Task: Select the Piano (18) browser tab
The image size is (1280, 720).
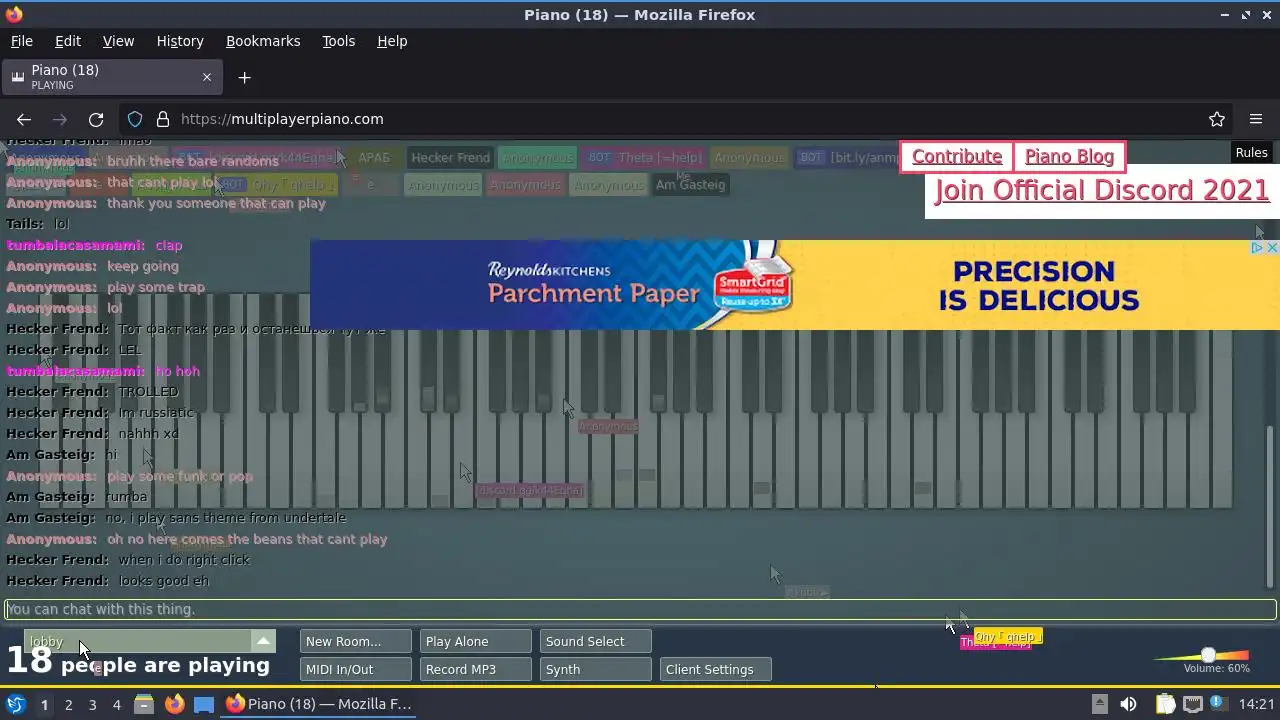Action: tap(110, 77)
